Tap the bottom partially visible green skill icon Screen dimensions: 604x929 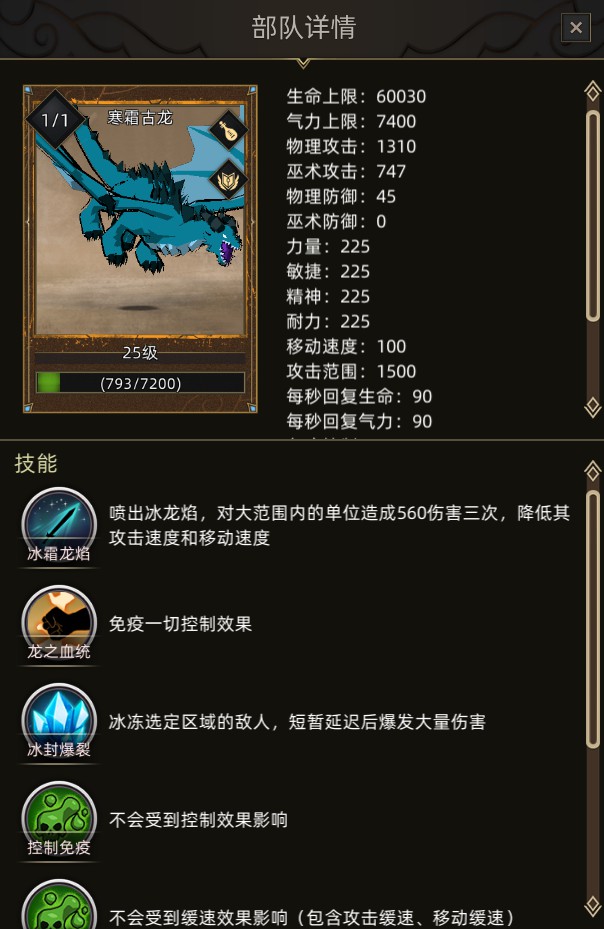[x=59, y=905]
